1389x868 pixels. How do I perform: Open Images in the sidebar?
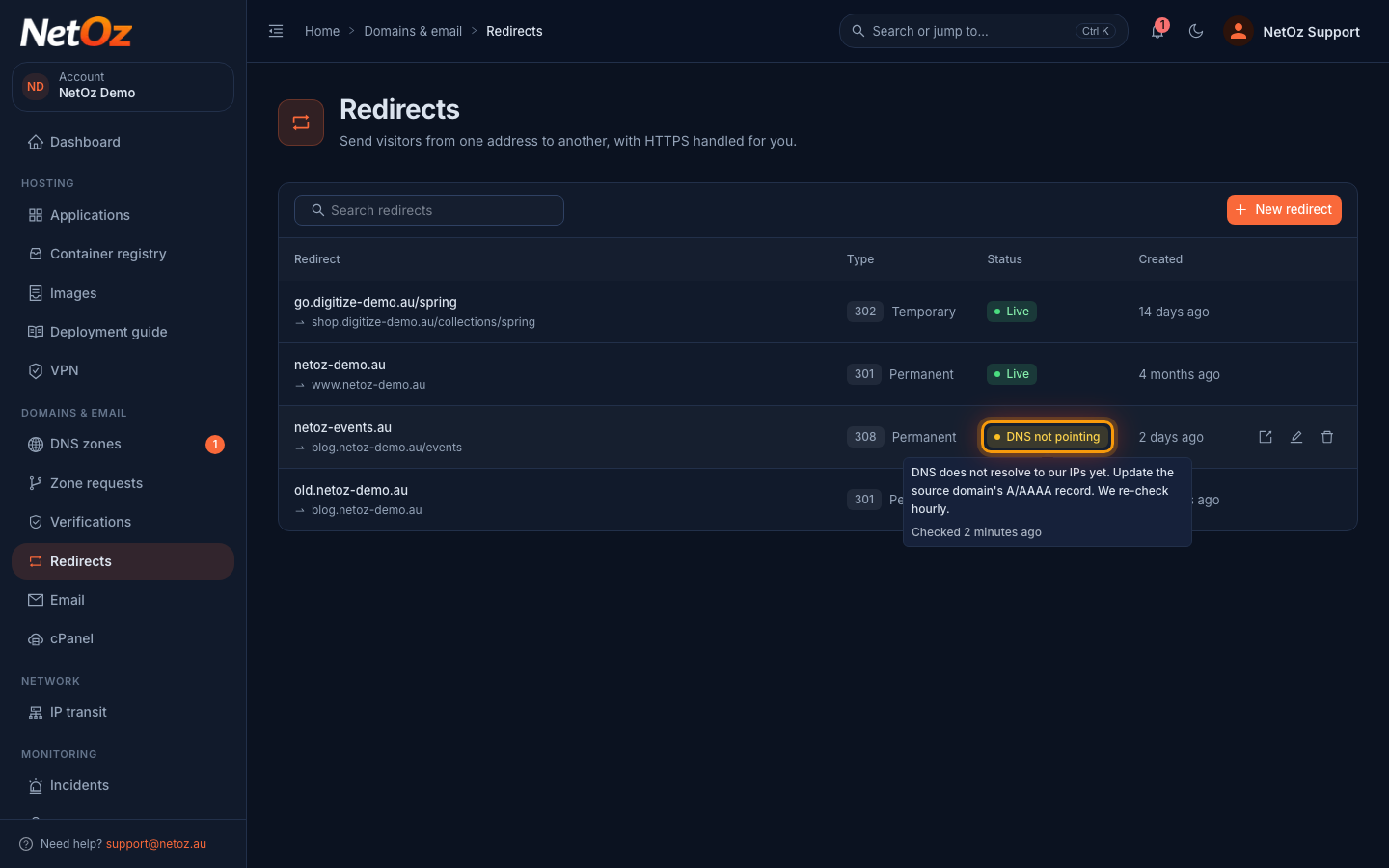(123, 293)
